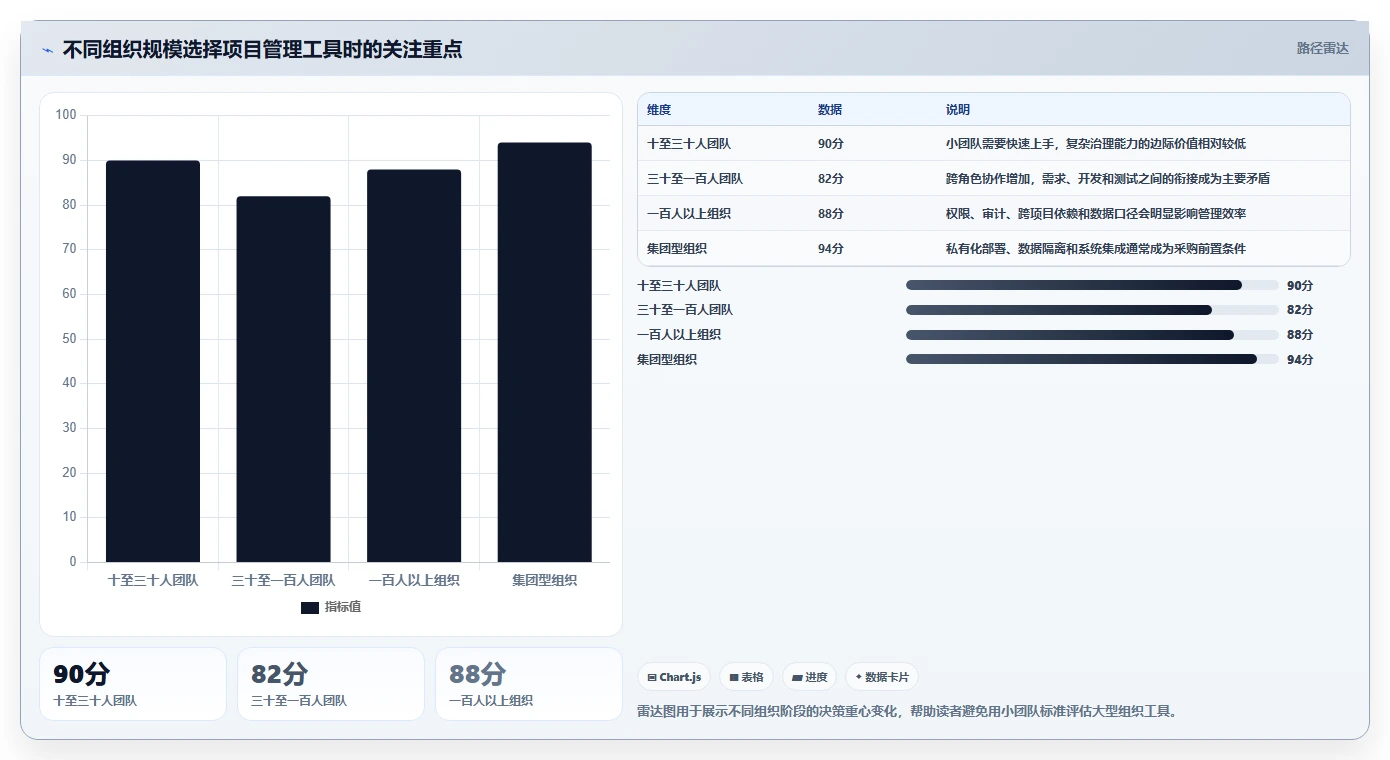Screen dimensions: 1390x760
Task: Click the 82分 value in the table
Action: tap(830, 179)
